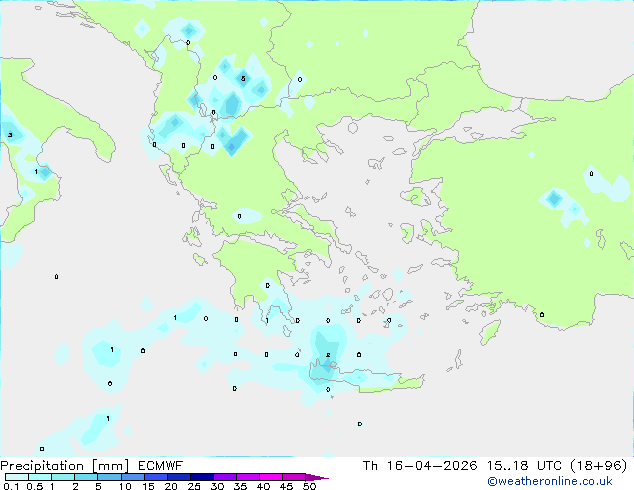
Task: Click the 'Precipitation [mm]' title text
Action: coord(65,466)
